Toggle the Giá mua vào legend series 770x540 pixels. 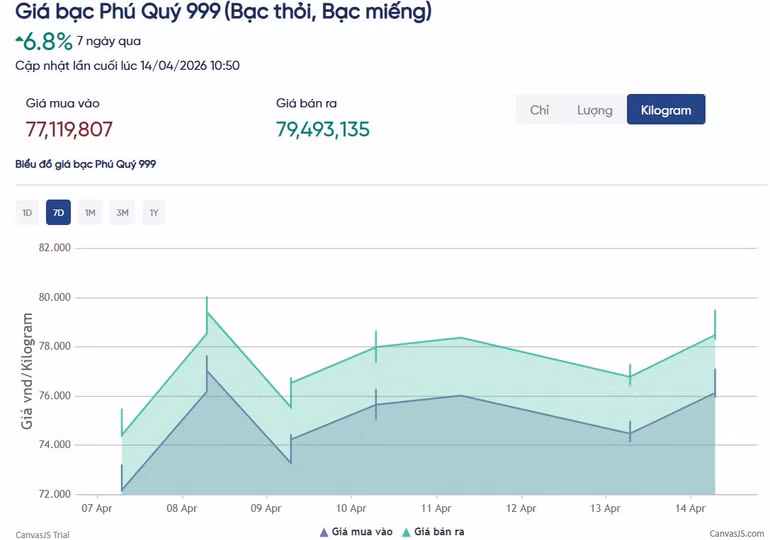tap(362, 533)
